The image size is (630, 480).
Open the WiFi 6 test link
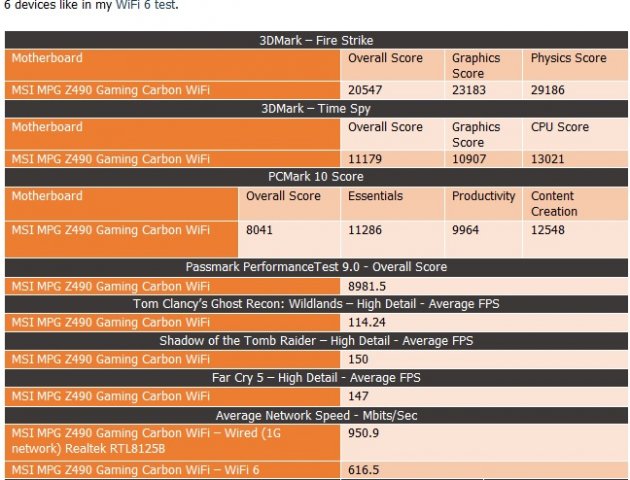coord(146,5)
